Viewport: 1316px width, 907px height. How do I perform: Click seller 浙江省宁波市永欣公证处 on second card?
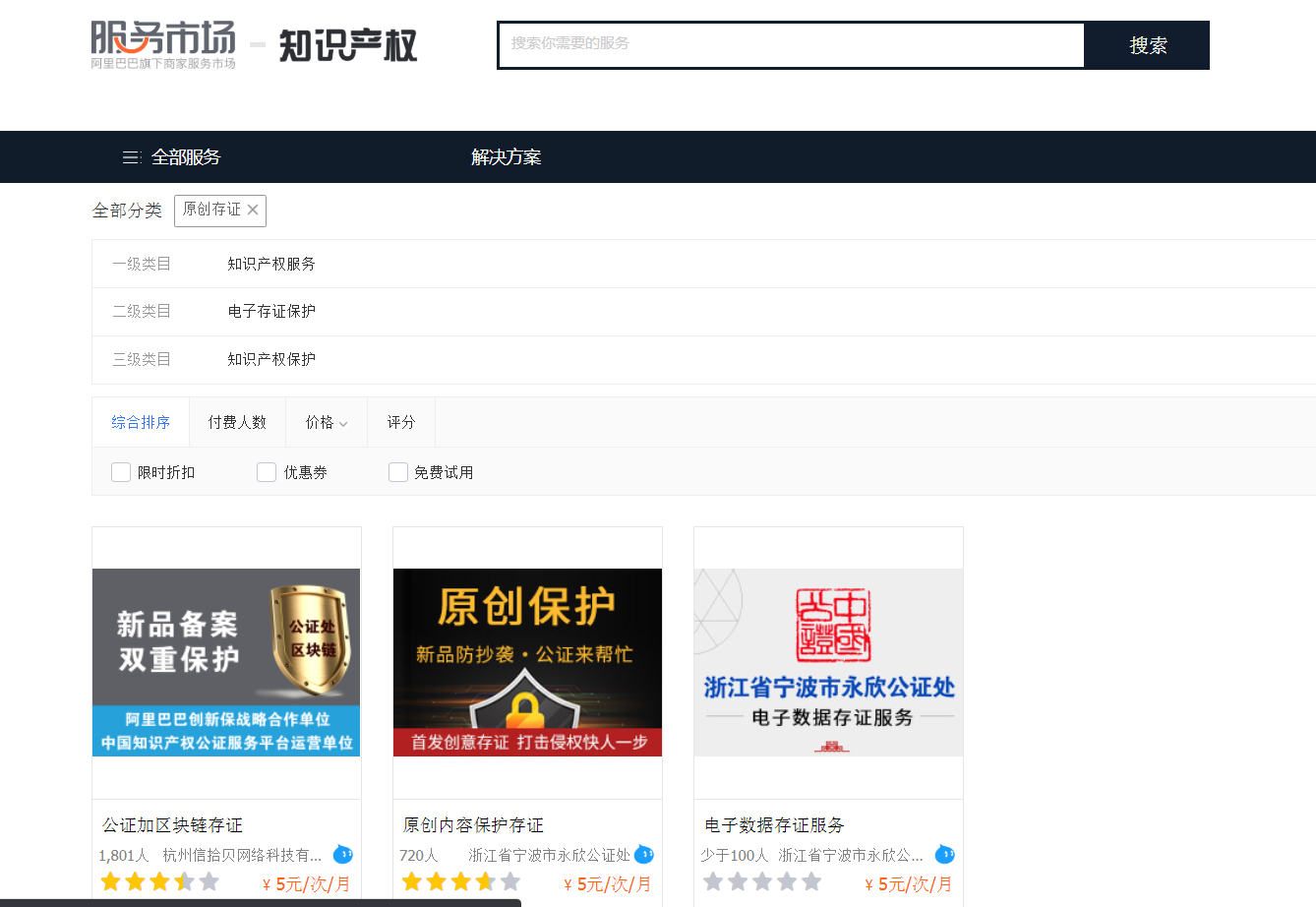click(549, 855)
